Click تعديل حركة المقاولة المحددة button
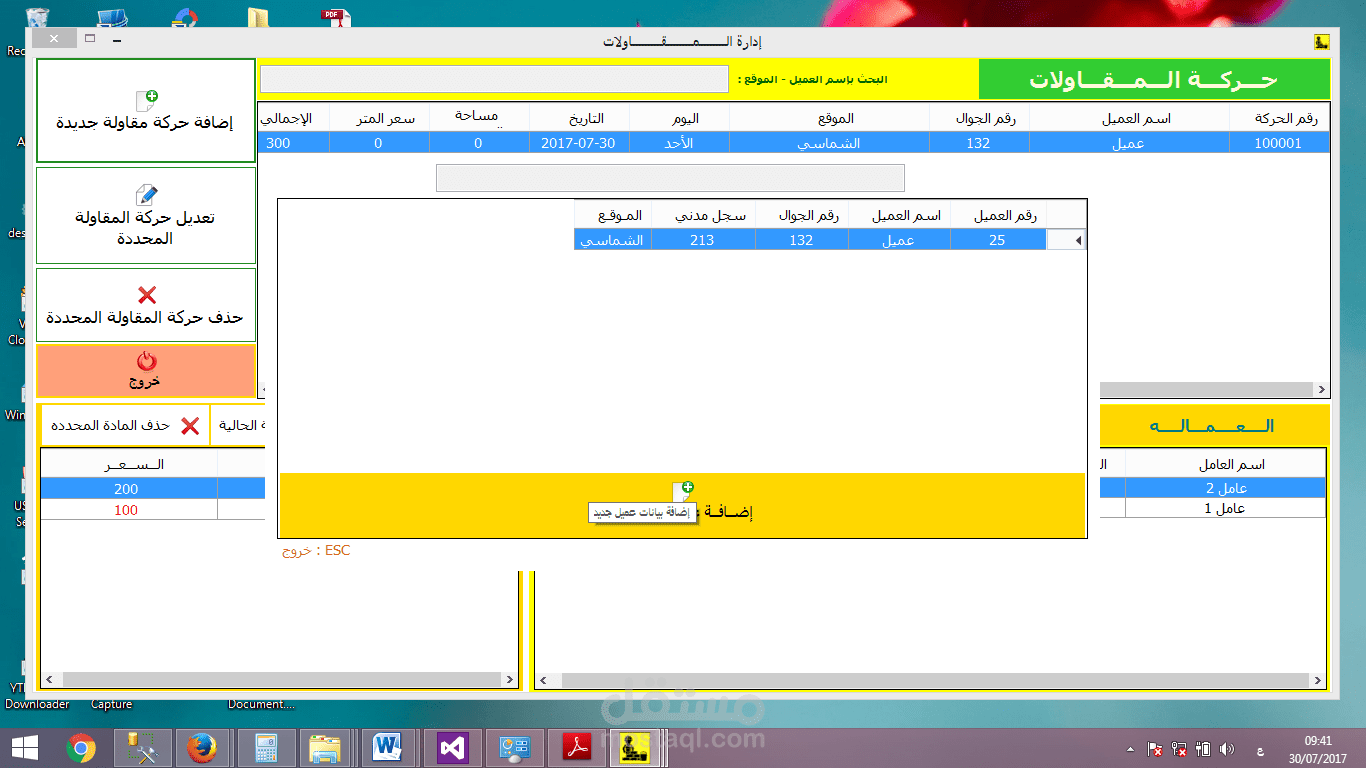Image resolution: width=1366 pixels, height=768 pixels. point(146,215)
